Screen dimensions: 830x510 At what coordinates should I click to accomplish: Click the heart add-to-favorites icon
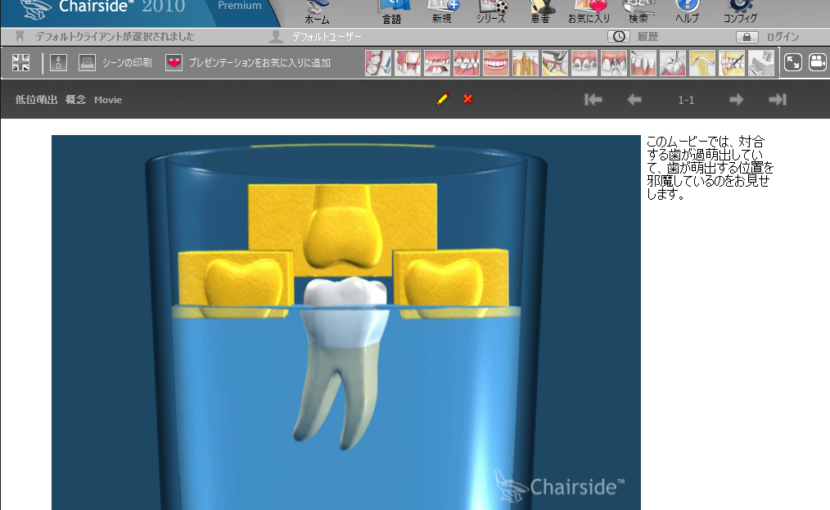(174, 62)
